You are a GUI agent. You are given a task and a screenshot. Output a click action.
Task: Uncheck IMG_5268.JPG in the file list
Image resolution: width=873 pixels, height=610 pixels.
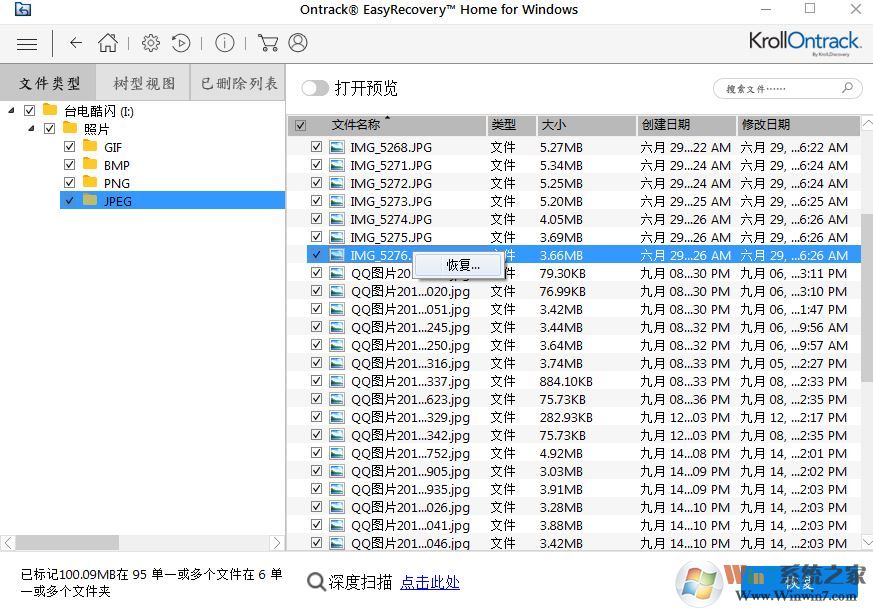pos(316,146)
